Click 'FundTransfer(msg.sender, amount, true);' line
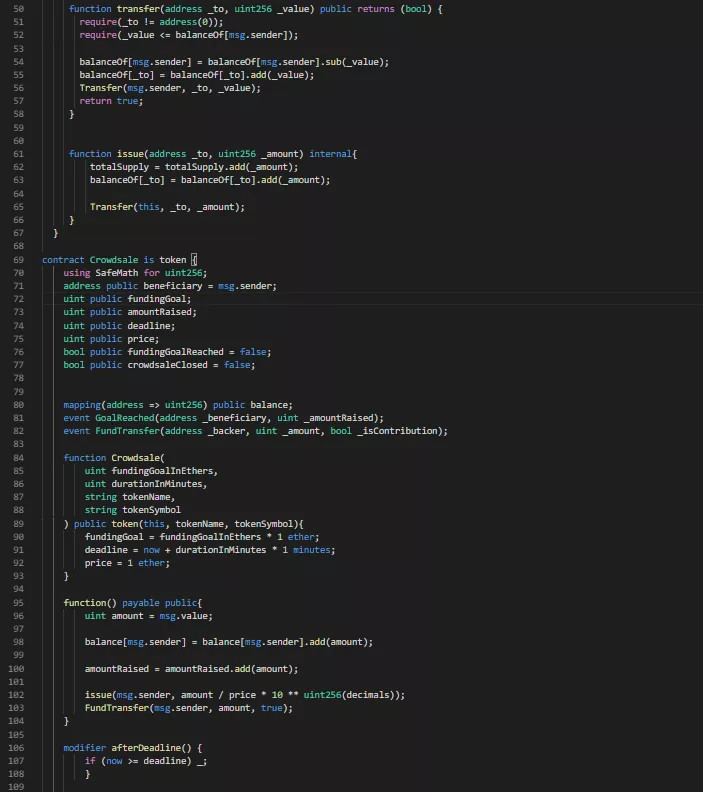 pos(188,709)
